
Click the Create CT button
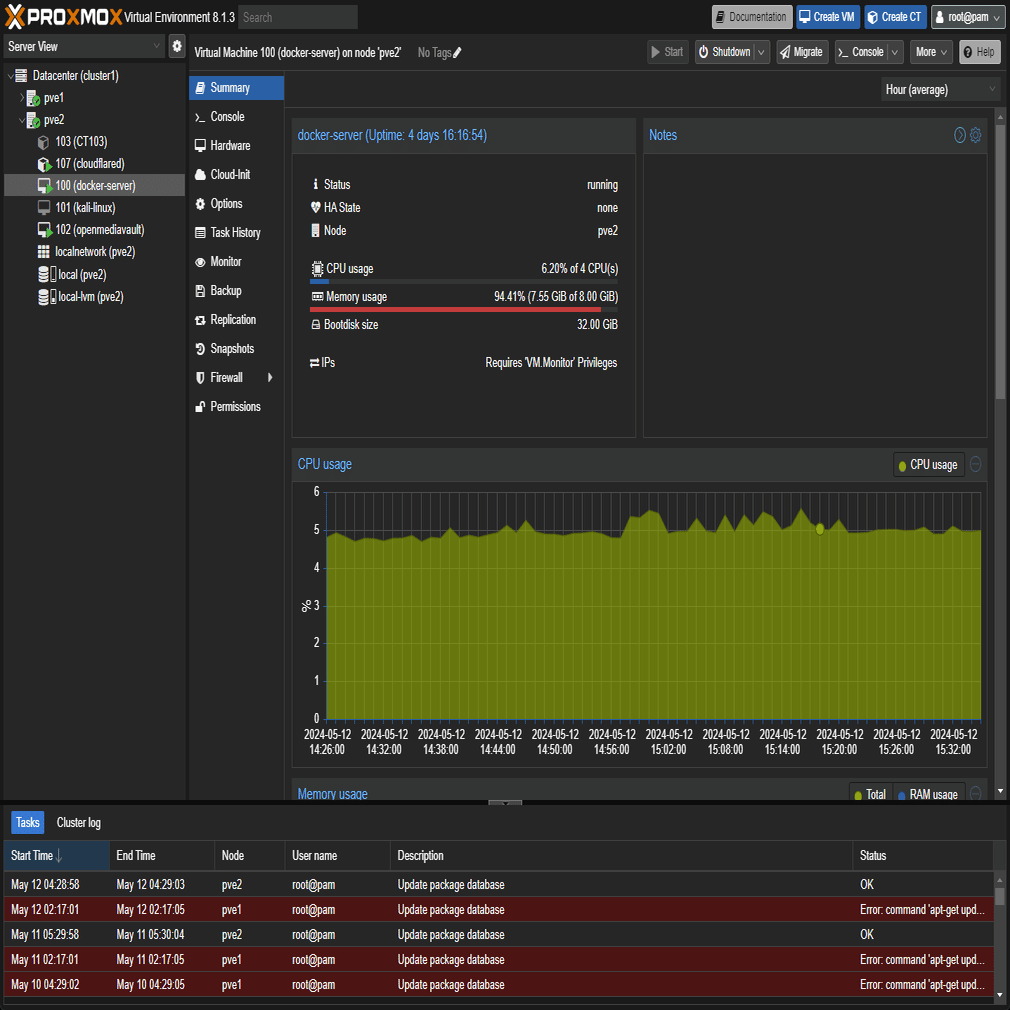tap(895, 17)
